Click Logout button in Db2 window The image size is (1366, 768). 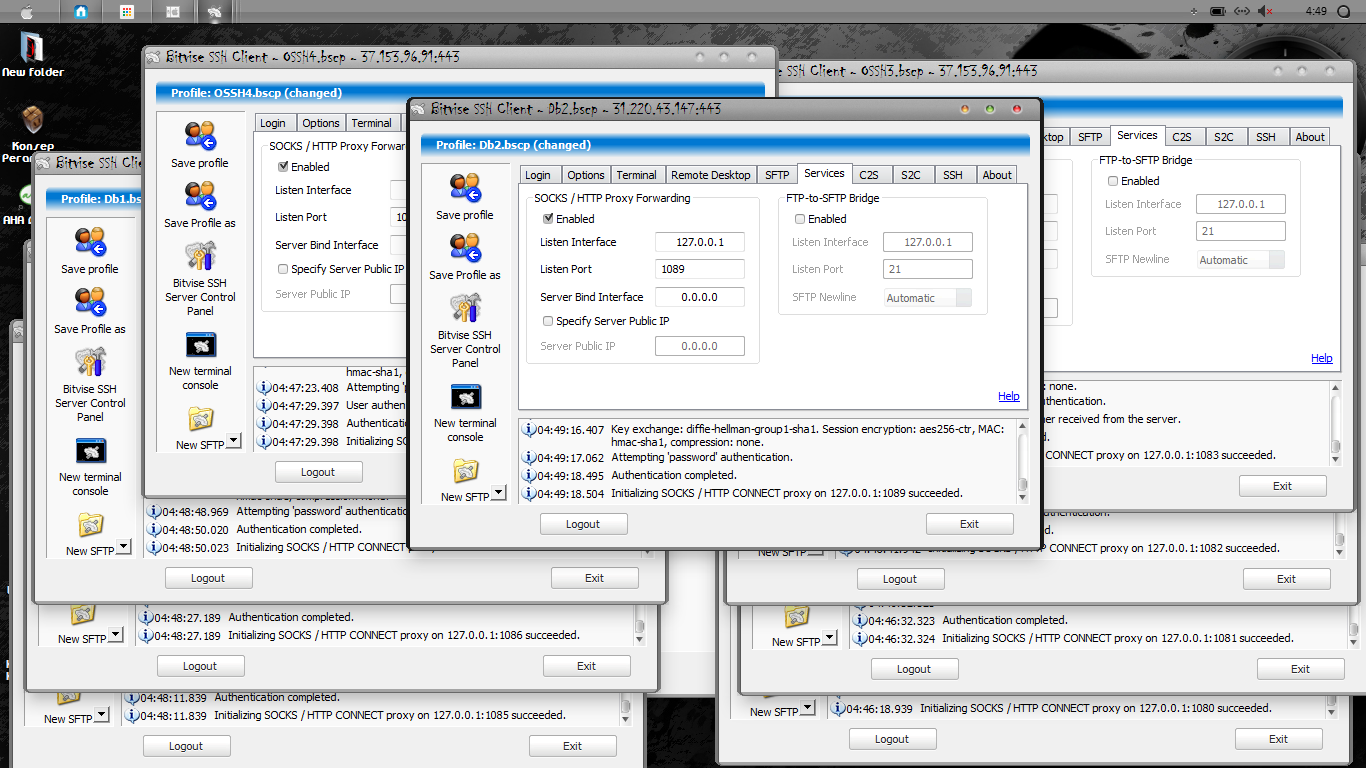tap(583, 524)
